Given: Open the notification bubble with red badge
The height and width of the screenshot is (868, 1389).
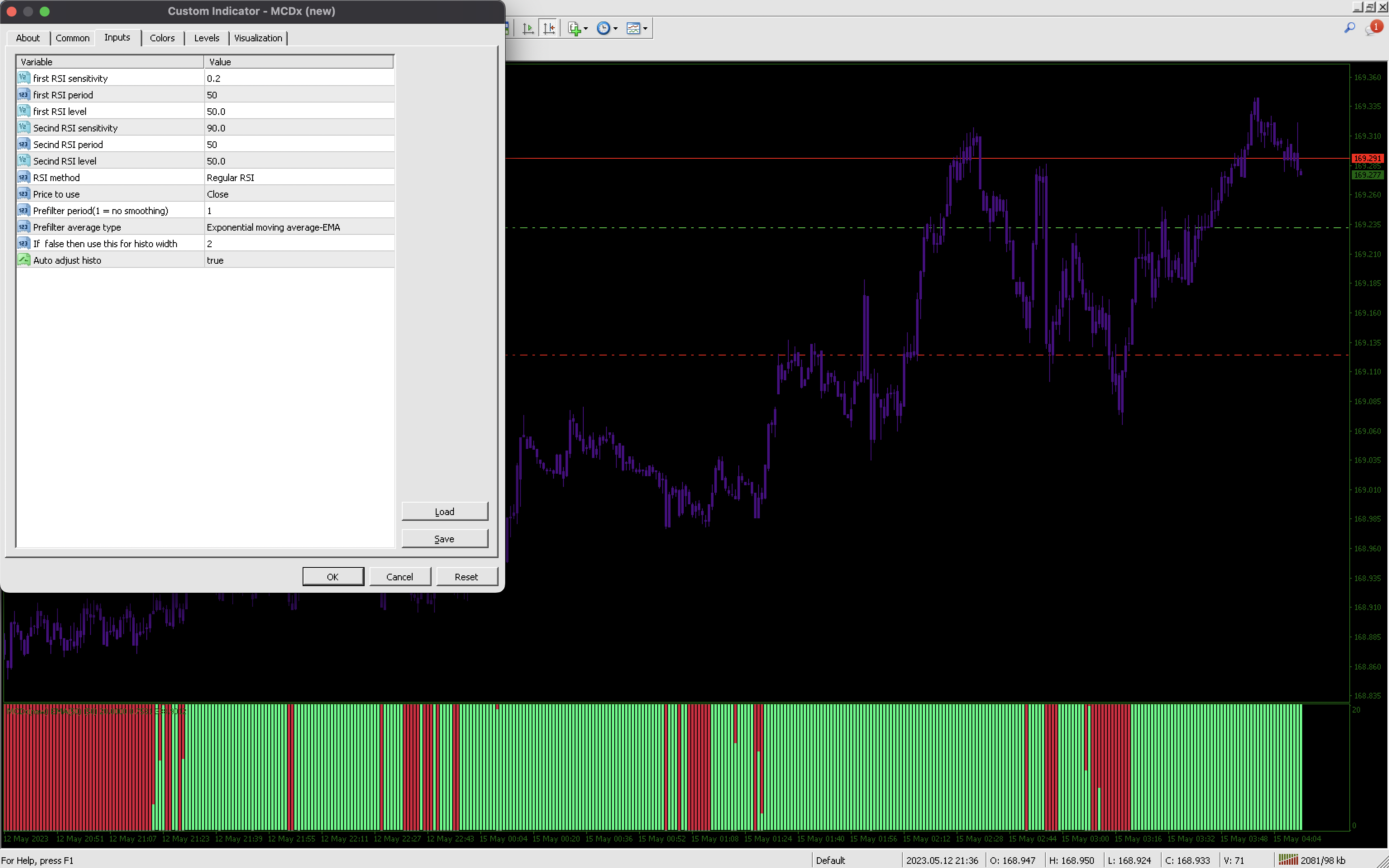Looking at the screenshot, I should [x=1372, y=29].
